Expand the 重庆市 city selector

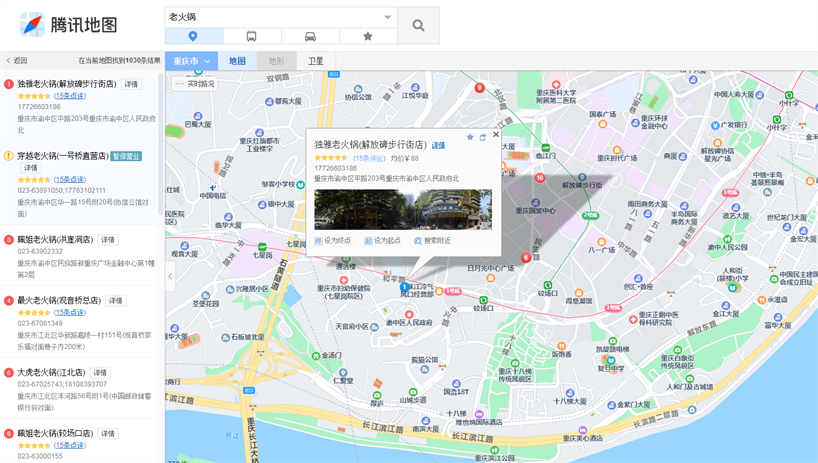[191, 61]
